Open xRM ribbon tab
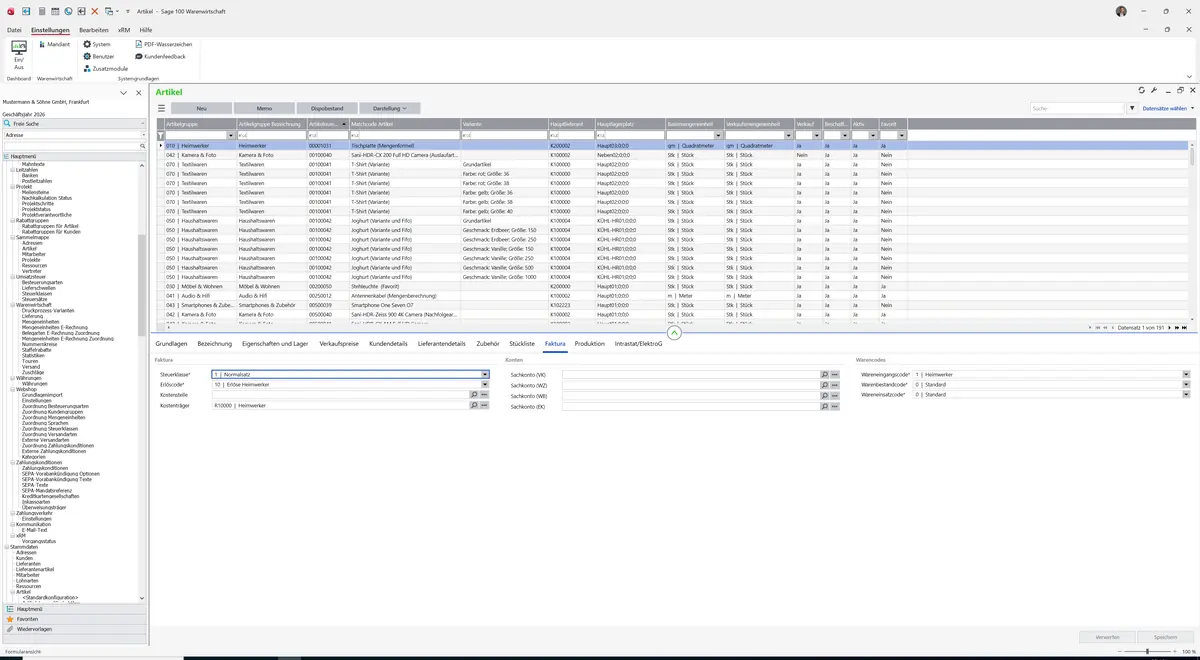 [x=124, y=30]
